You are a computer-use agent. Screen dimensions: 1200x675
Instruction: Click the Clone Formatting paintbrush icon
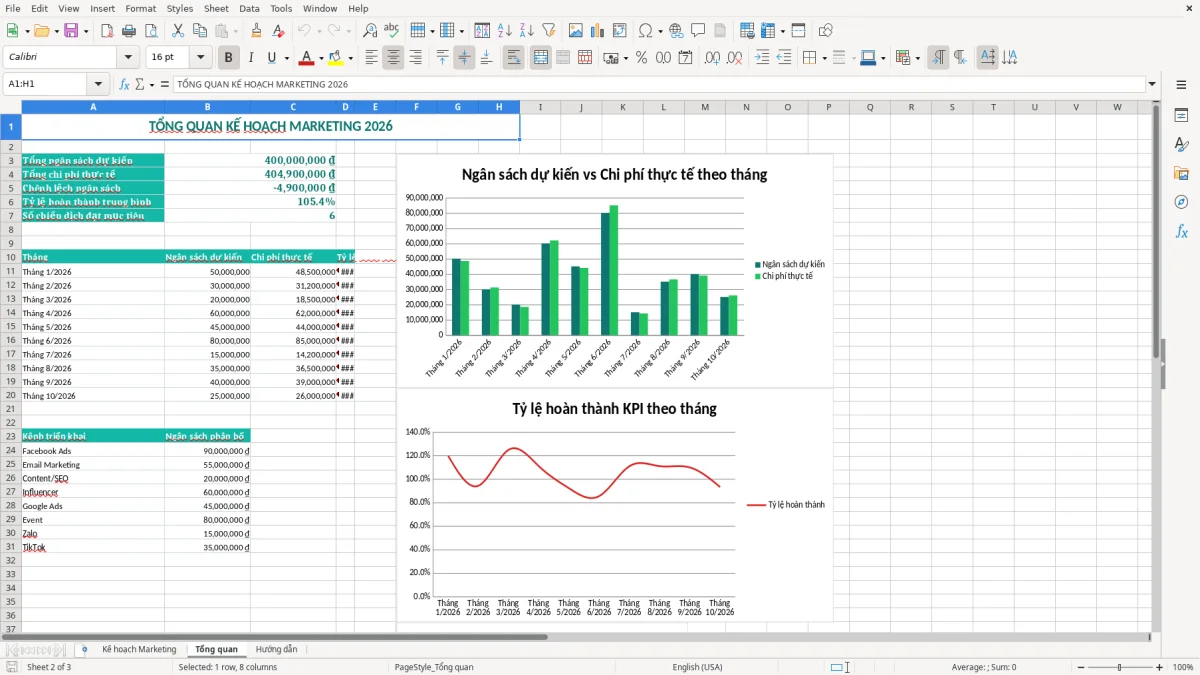(x=257, y=31)
